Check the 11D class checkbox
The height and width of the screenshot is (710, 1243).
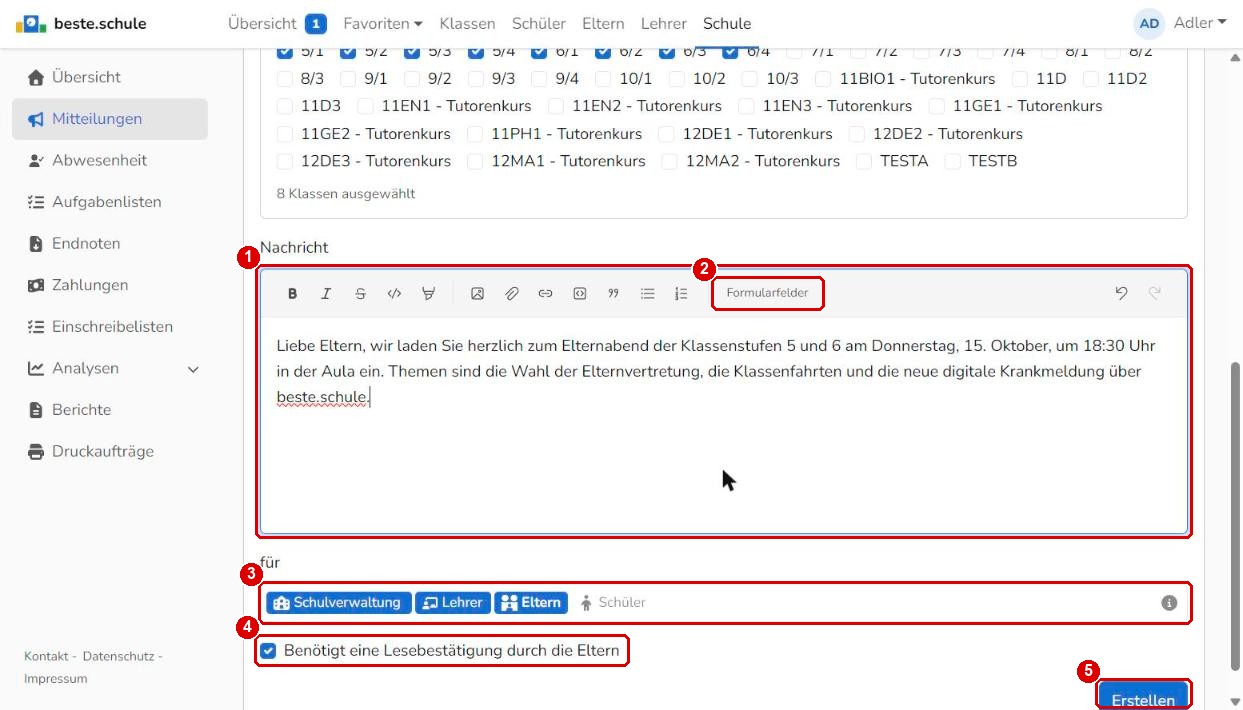tap(1020, 78)
